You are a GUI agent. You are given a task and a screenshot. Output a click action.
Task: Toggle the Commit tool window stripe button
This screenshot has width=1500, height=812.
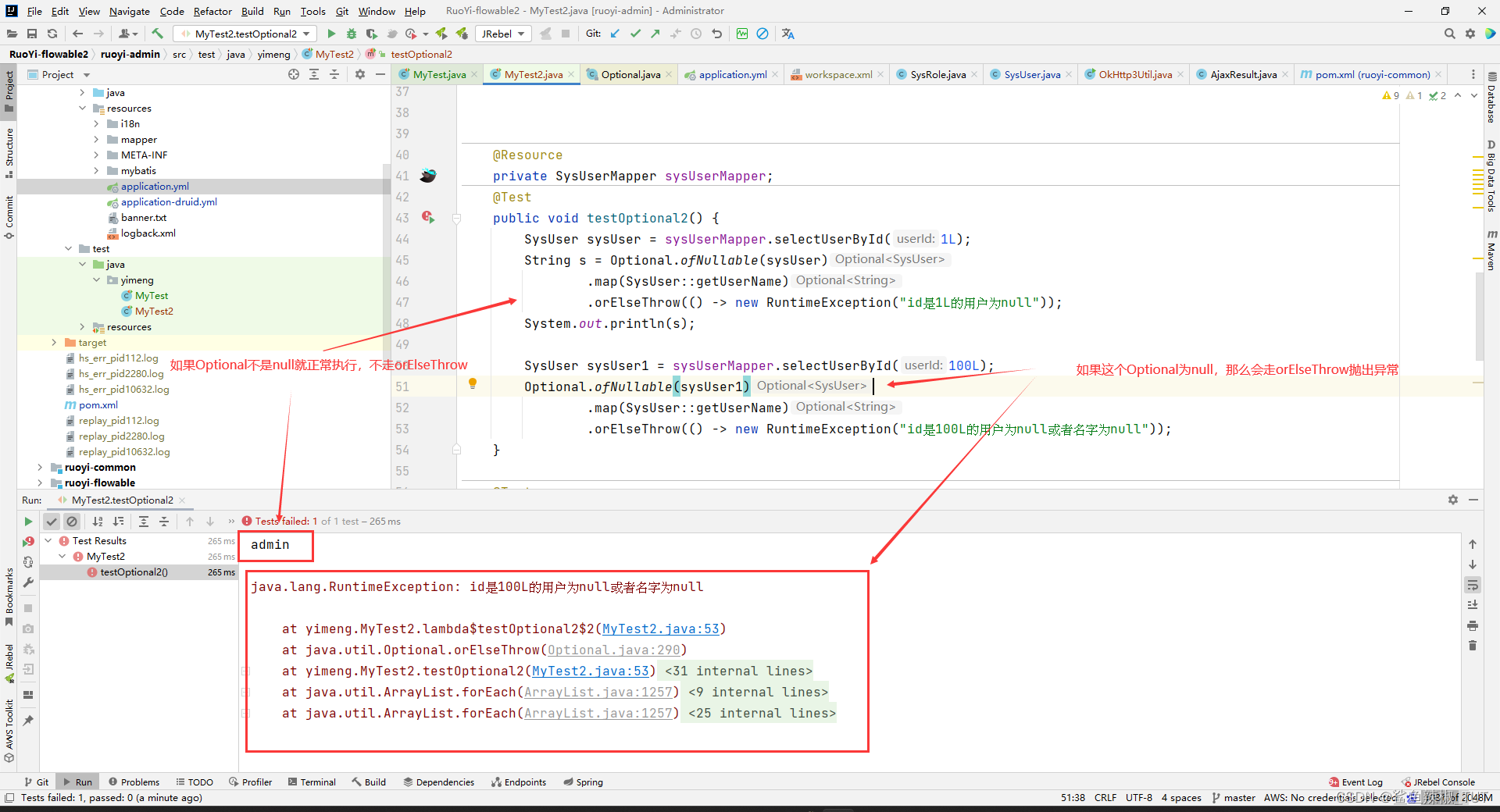[9, 217]
